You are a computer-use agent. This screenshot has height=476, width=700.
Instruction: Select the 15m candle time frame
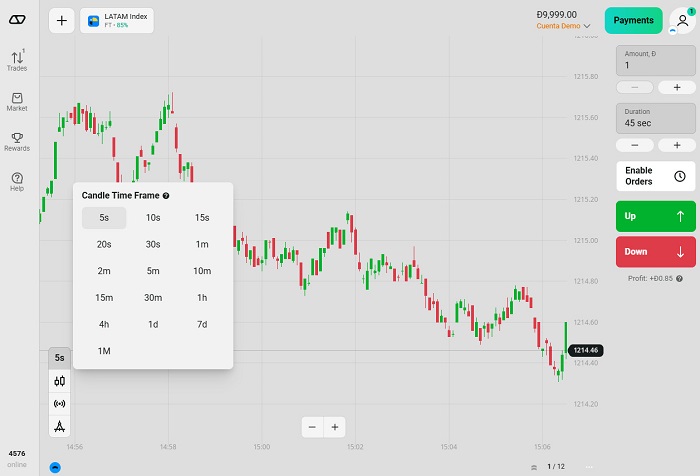tap(104, 298)
